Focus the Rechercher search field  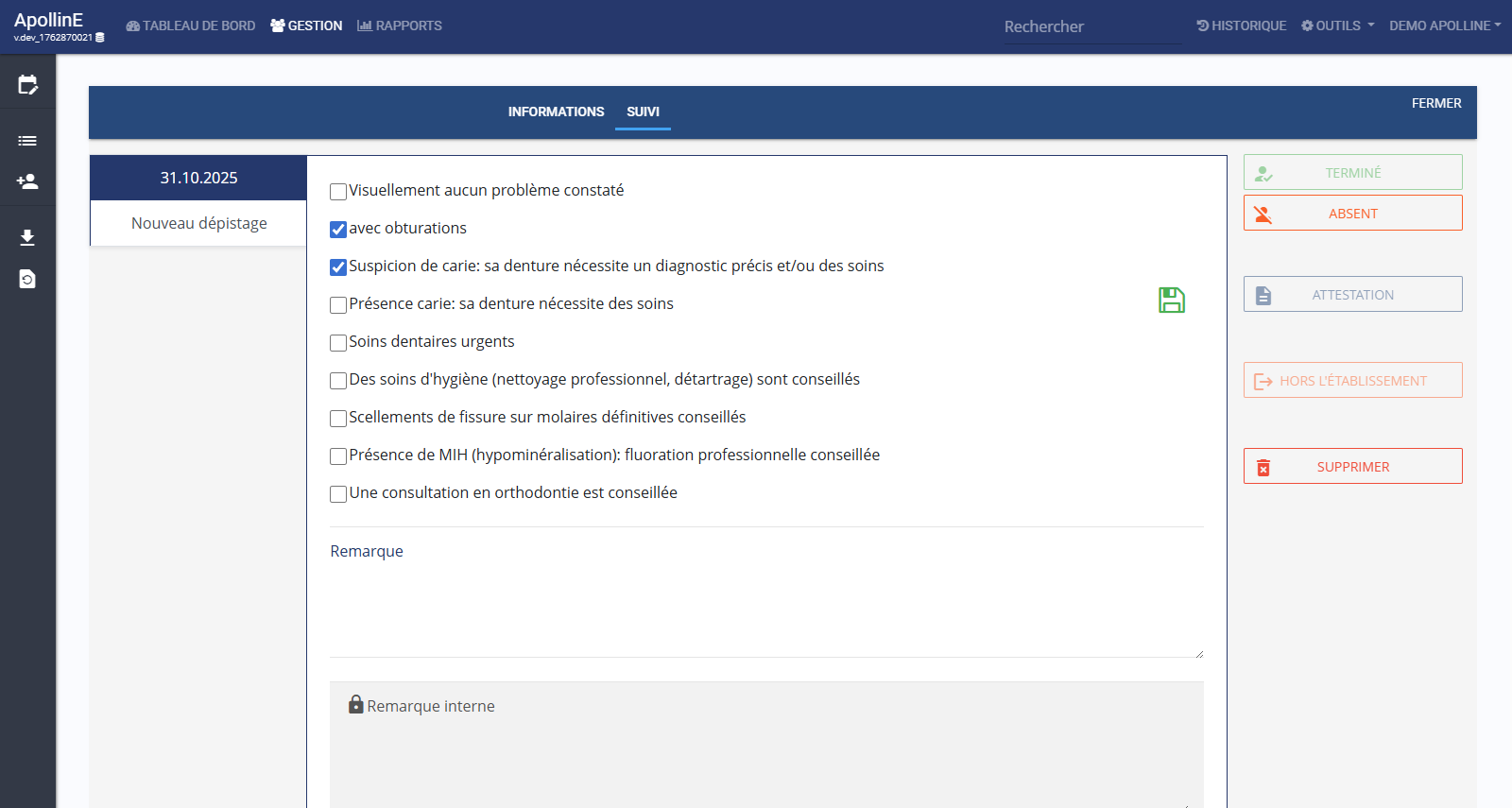pos(1091,26)
